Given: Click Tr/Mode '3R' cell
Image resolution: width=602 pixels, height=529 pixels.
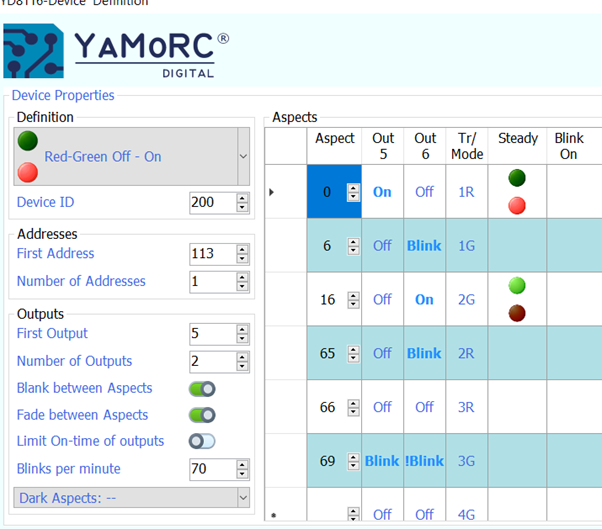Looking at the screenshot, I should [x=467, y=407].
